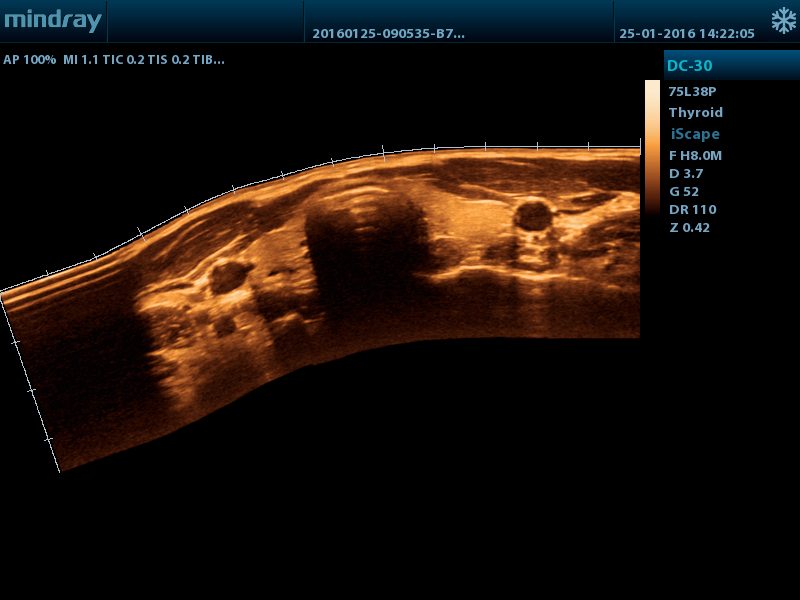Click the file name 20160125-090535-B7

pyautogui.click(x=388, y=34)
